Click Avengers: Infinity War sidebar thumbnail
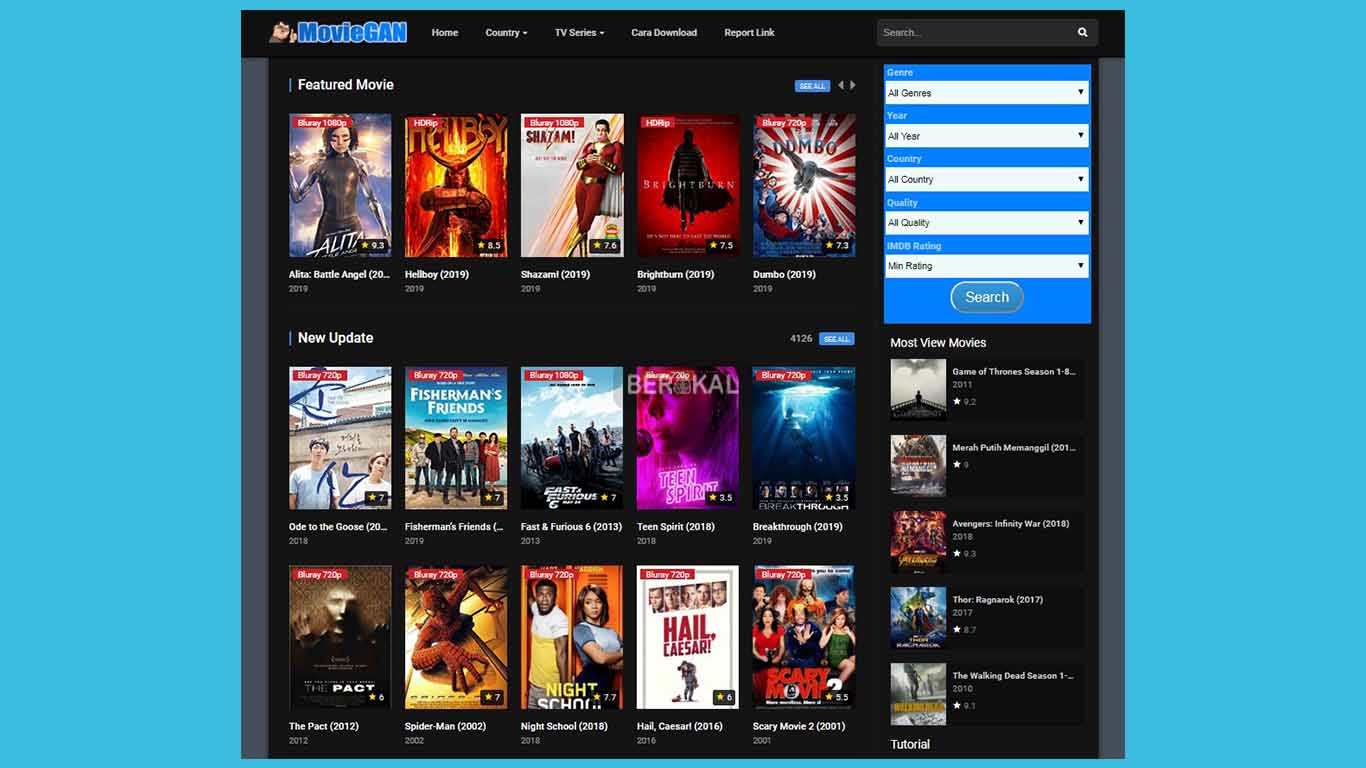This screenshot has width=1366, height=768. click(x=918, y=542)
